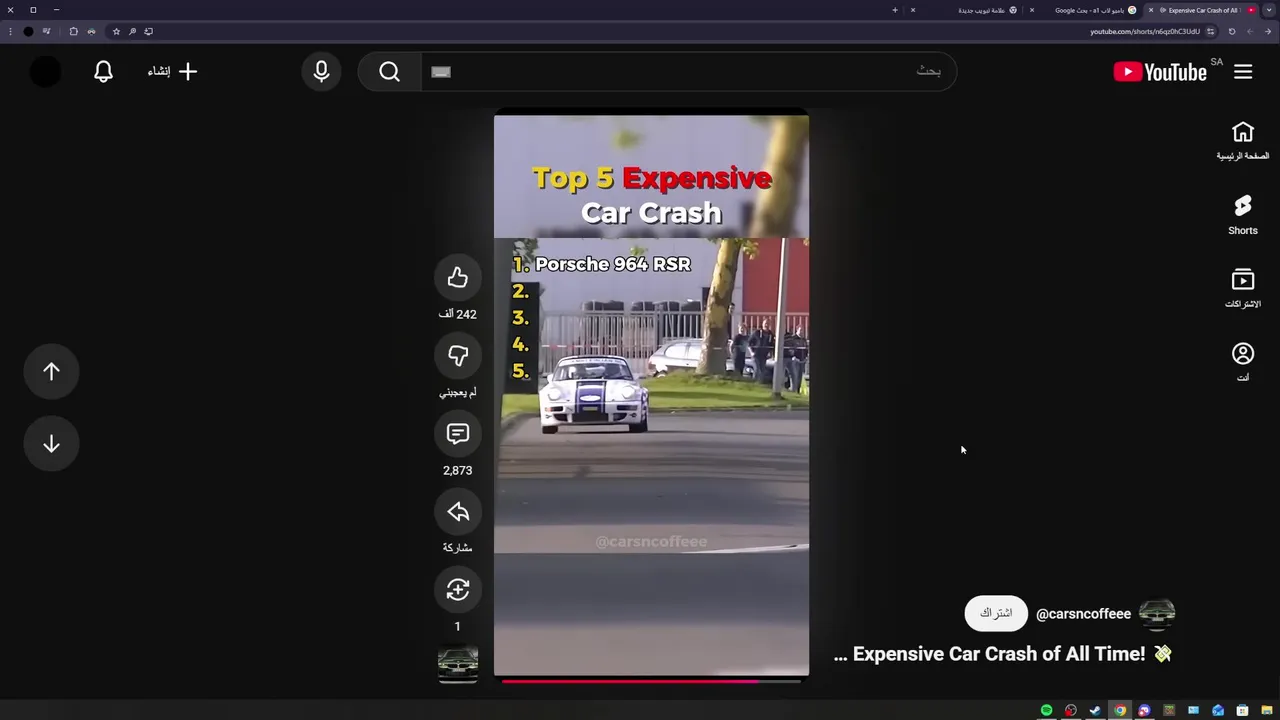Open the You (أنت) sidebar entry
The width and height of the screenshot is (1280, 720).
click(1243, 363)
